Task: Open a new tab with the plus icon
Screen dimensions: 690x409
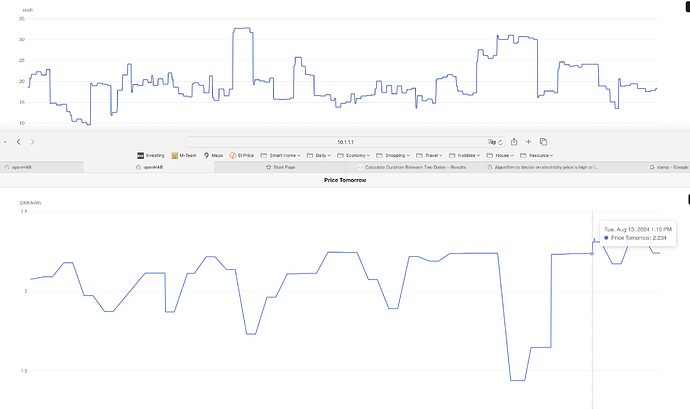Action: 529,142
